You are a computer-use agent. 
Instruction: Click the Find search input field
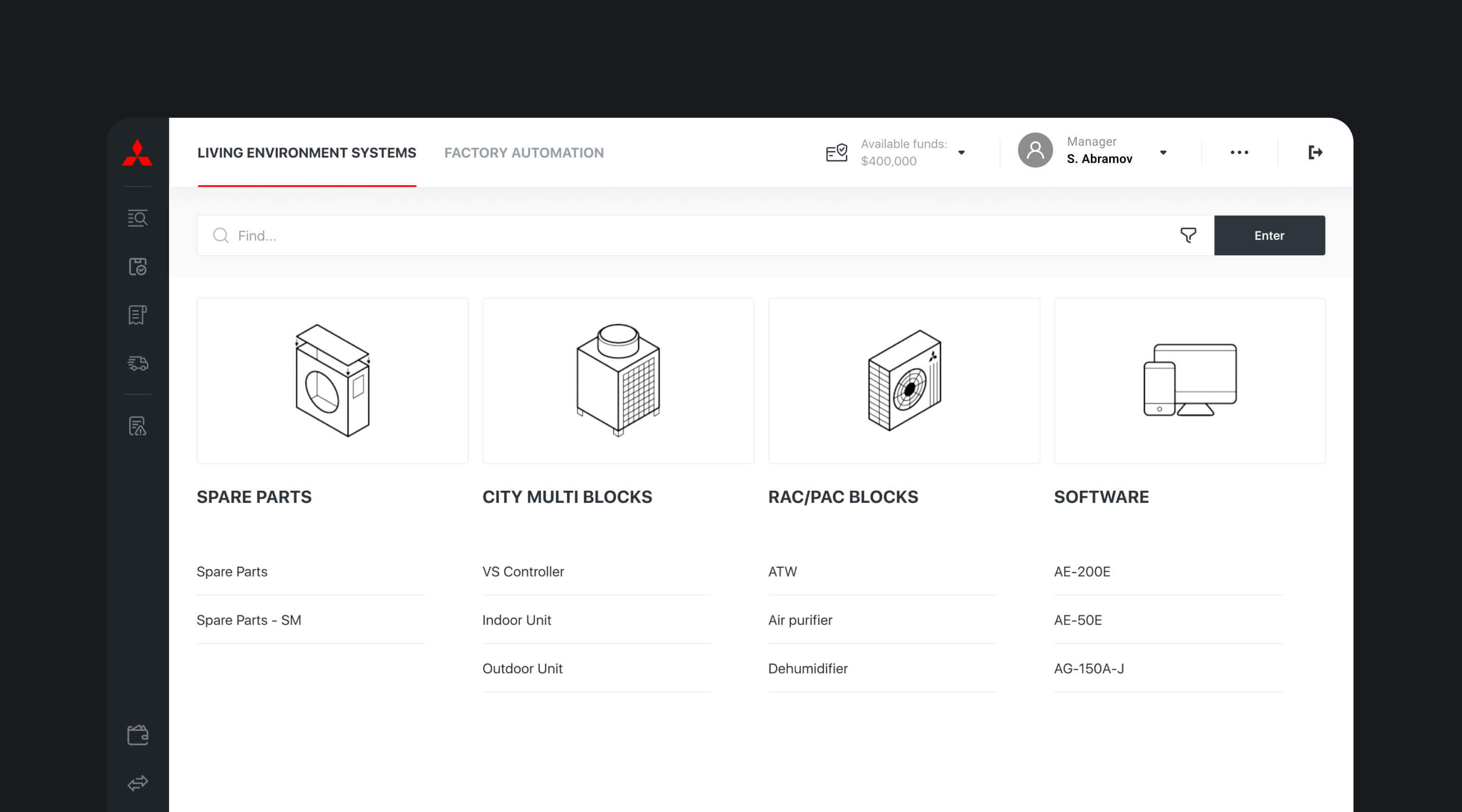pos(681,235)
